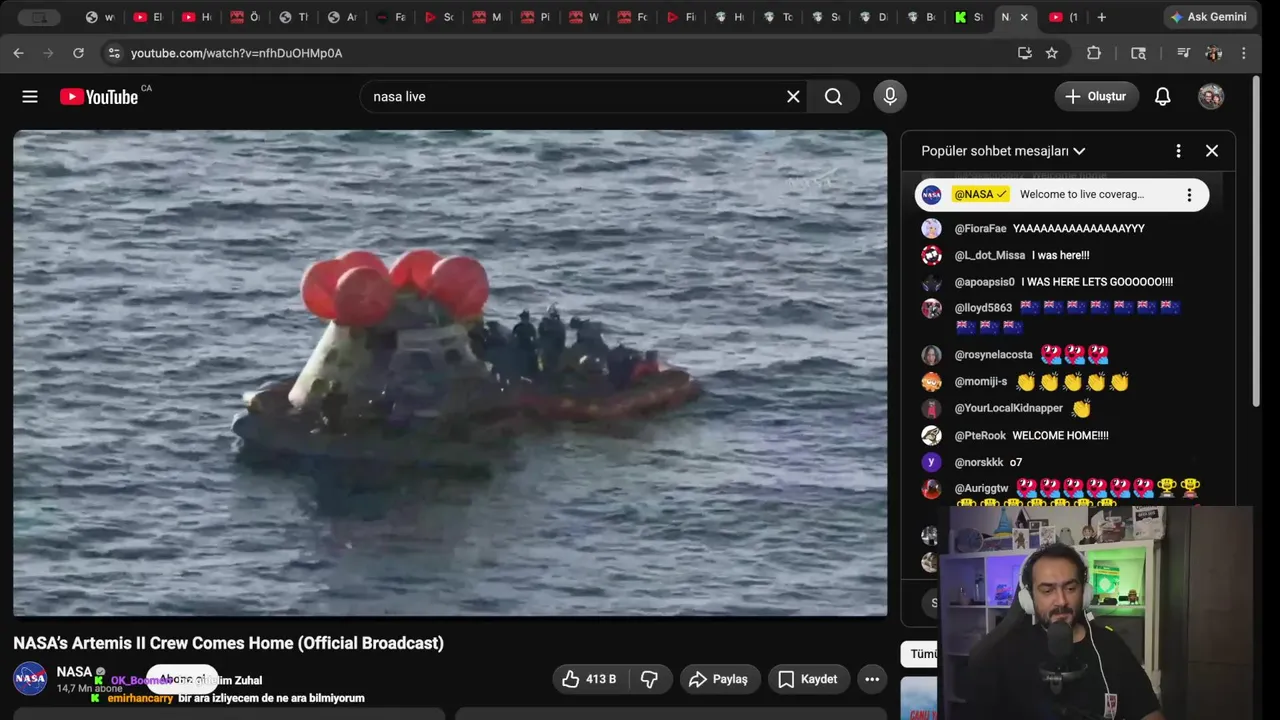This screenshot has height=720, width=1280.
Task: Click the @rosynelacosta chat message
Action: click(1060, 354)
